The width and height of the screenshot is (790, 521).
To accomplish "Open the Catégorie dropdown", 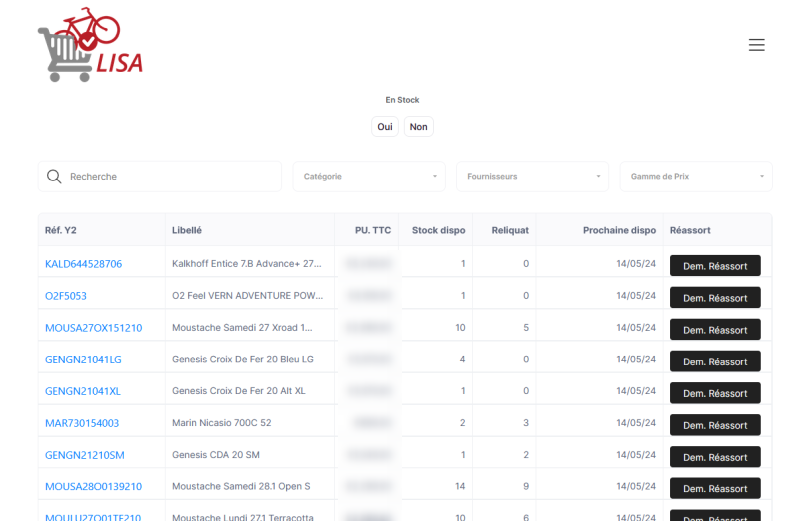I will [369, 176].
